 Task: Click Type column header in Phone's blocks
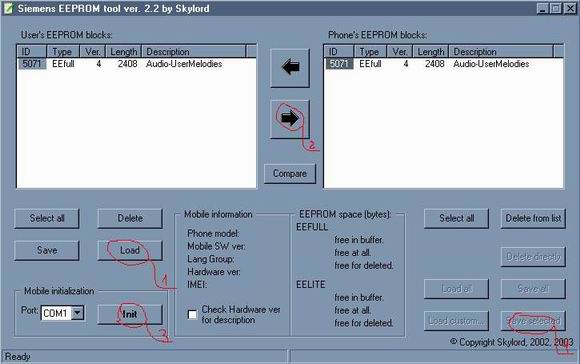coord(370,51)
